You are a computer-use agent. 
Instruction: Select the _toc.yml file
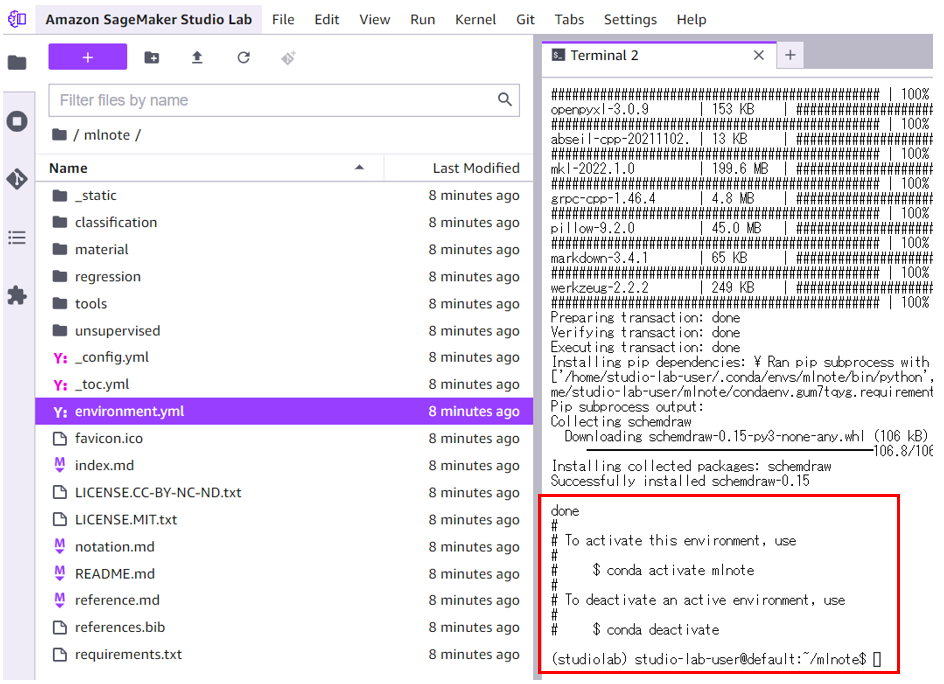[284, 384]
